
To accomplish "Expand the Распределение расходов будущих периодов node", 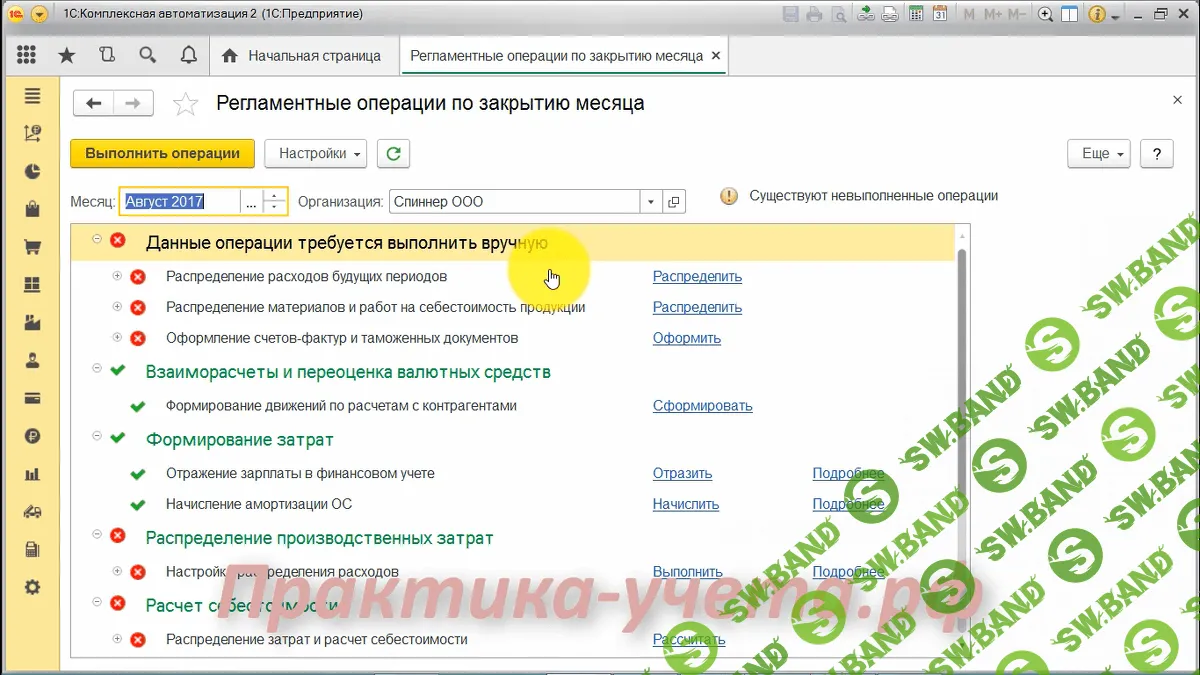I will [117, 276].
